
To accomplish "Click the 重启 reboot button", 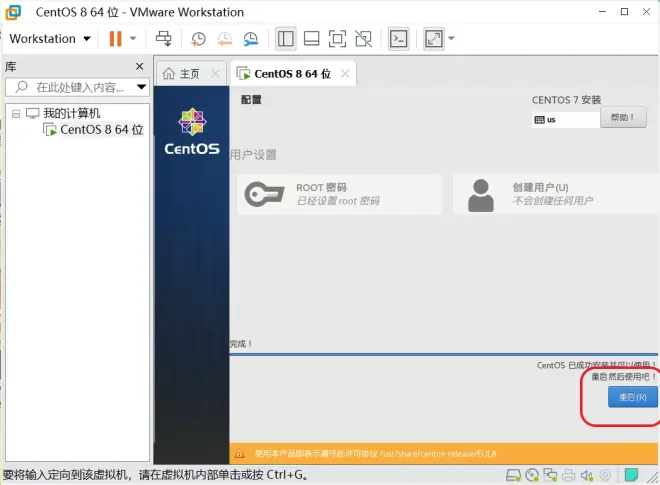I will 633,397.
